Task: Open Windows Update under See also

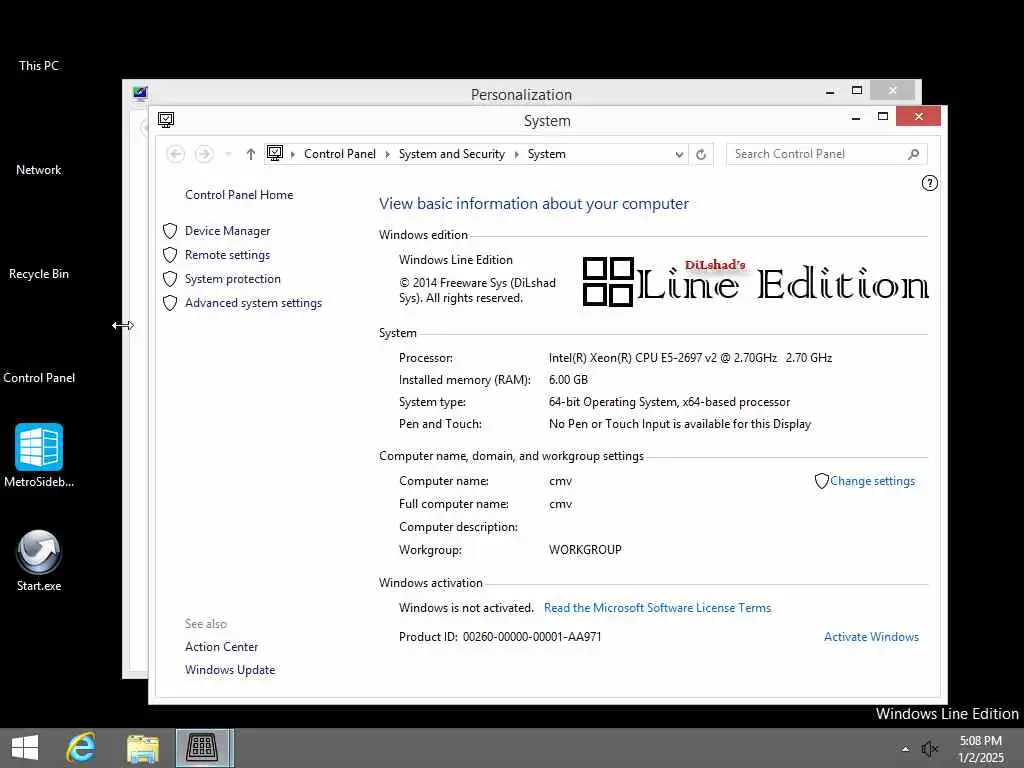Action: pos(230,670)
